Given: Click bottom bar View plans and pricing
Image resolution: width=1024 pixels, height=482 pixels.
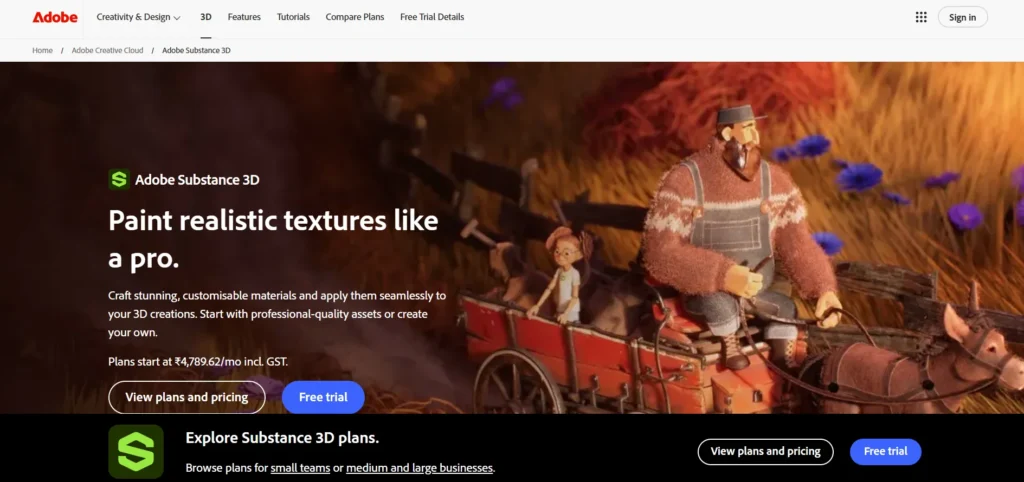Looking at the screenshot, I should pyautogui.click(x=765, y=451).
